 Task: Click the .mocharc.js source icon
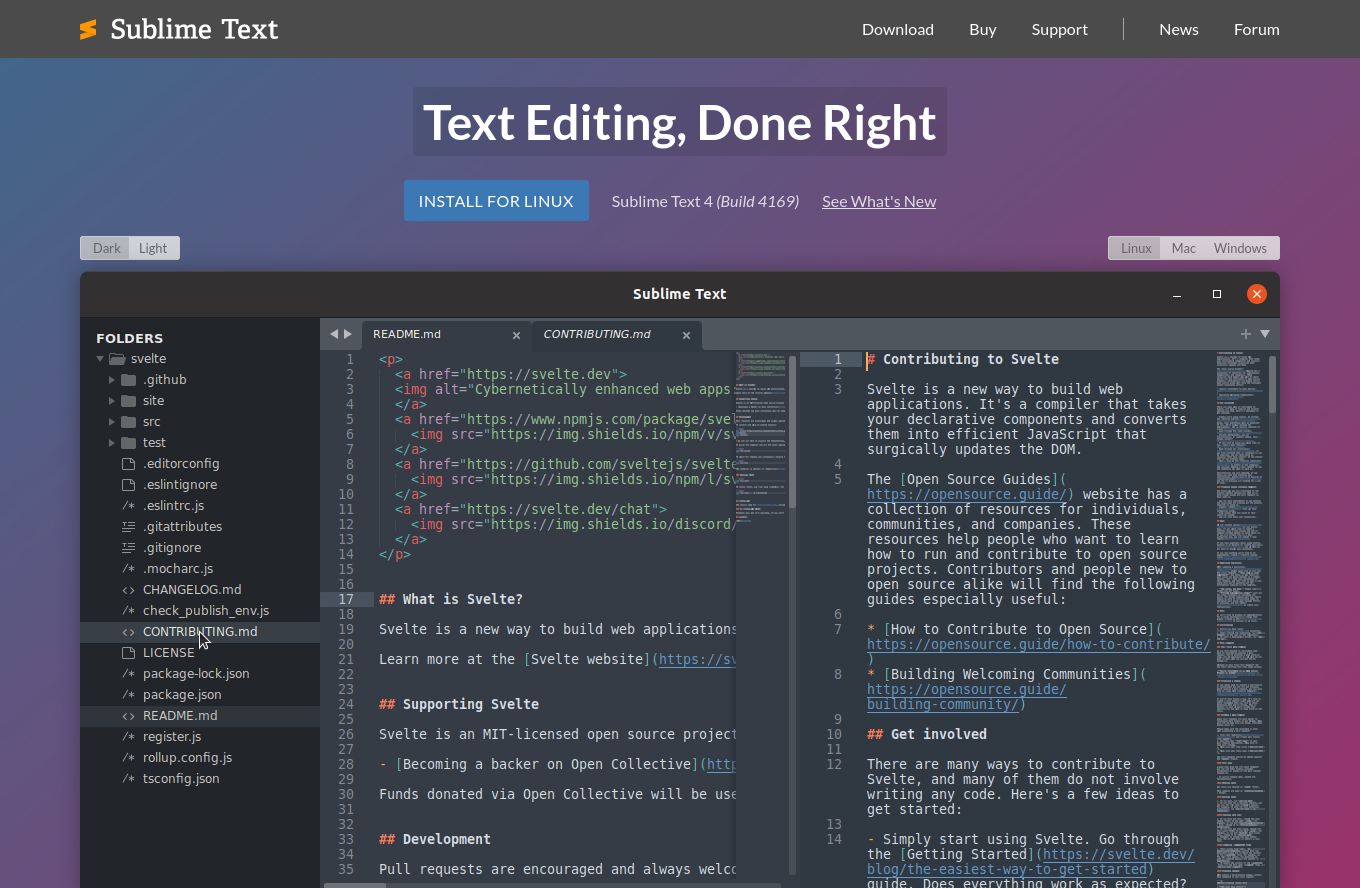click(128, 569)
